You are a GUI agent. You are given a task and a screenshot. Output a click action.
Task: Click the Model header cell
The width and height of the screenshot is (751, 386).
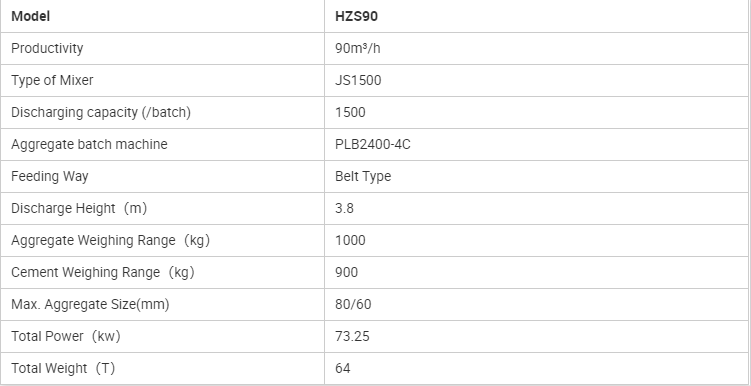(162, 16)
